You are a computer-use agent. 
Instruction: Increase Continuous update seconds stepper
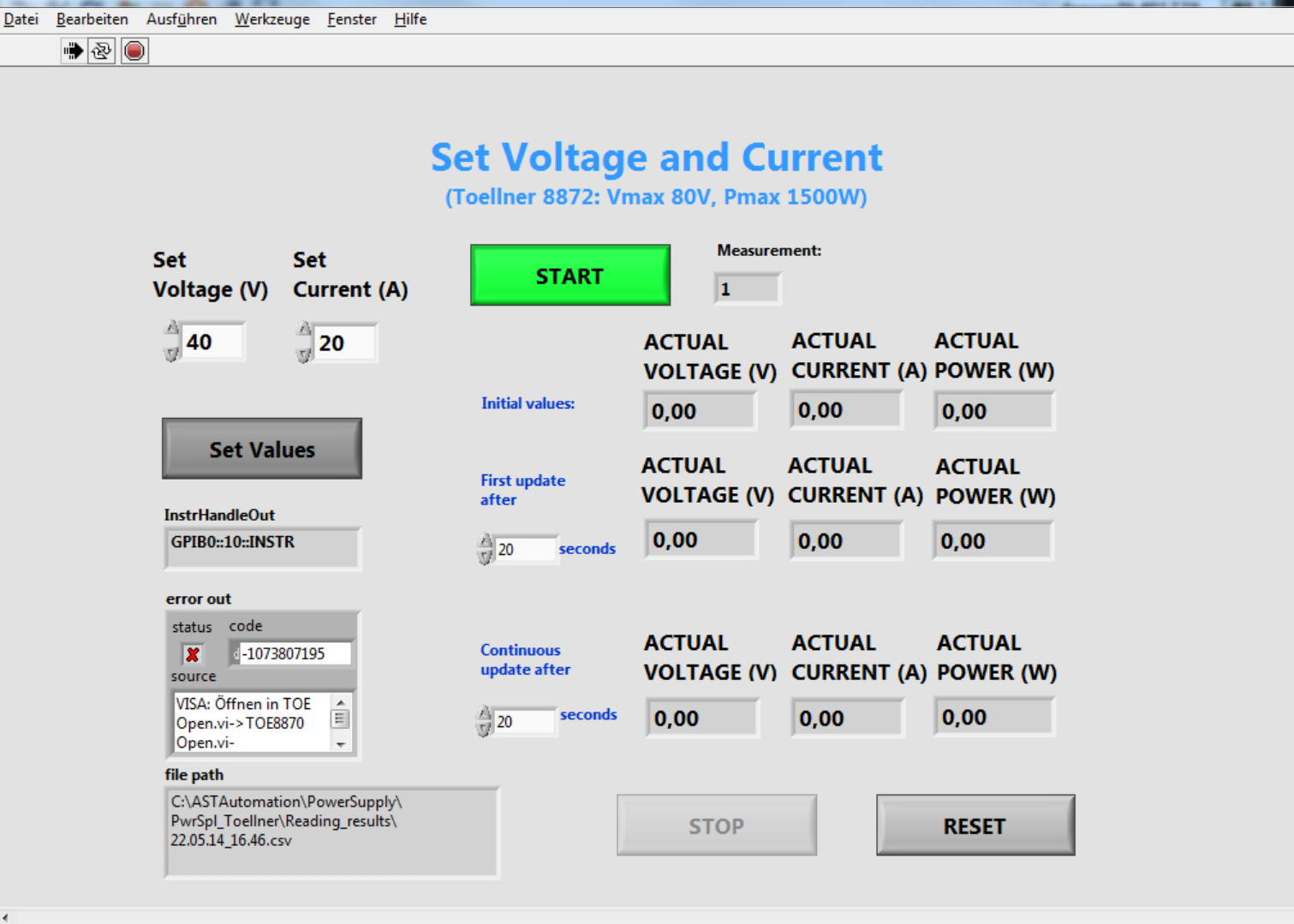485,713
